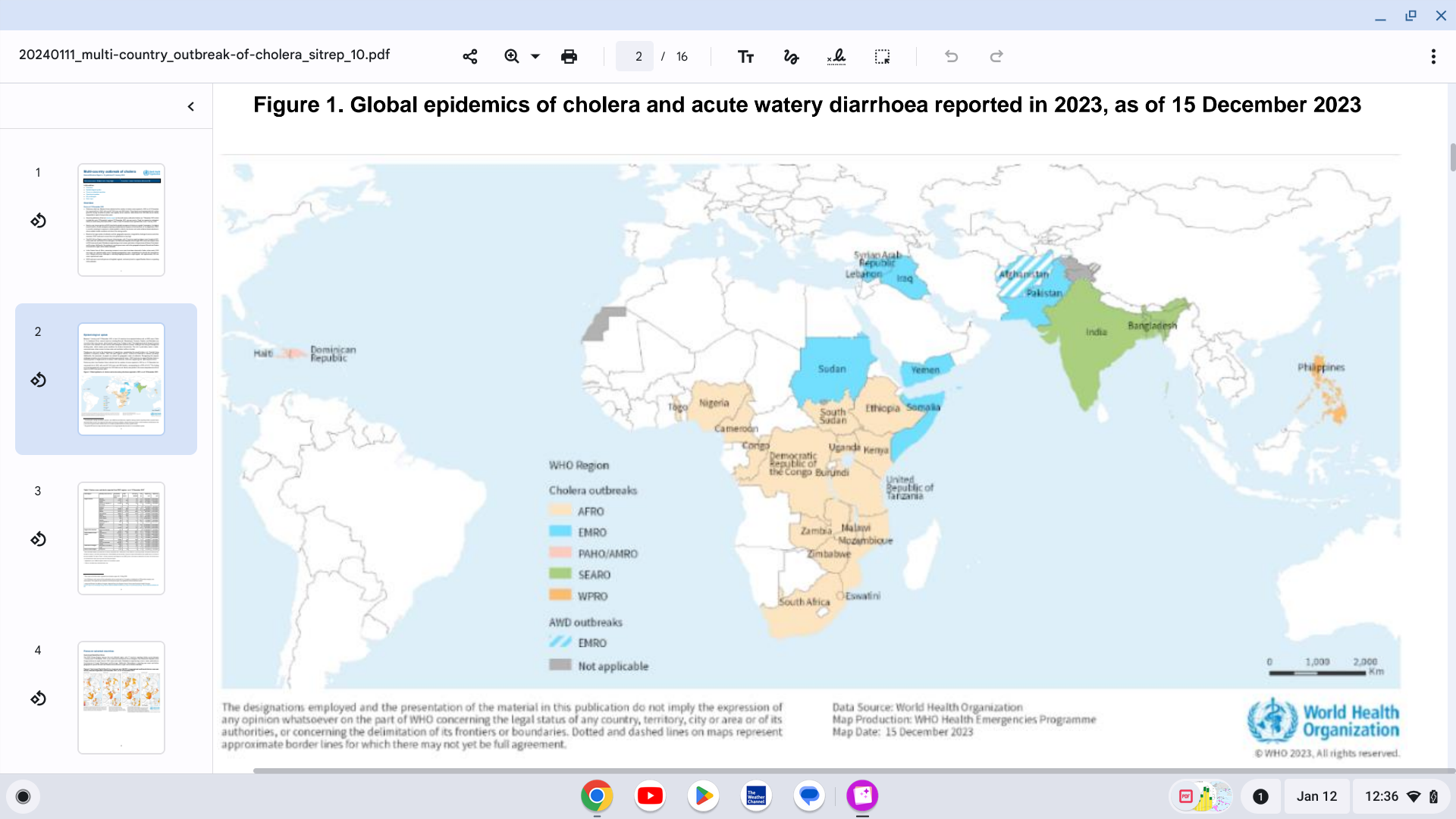
Task: Select the freehand draw tool
Action: [x=791, y=57]
